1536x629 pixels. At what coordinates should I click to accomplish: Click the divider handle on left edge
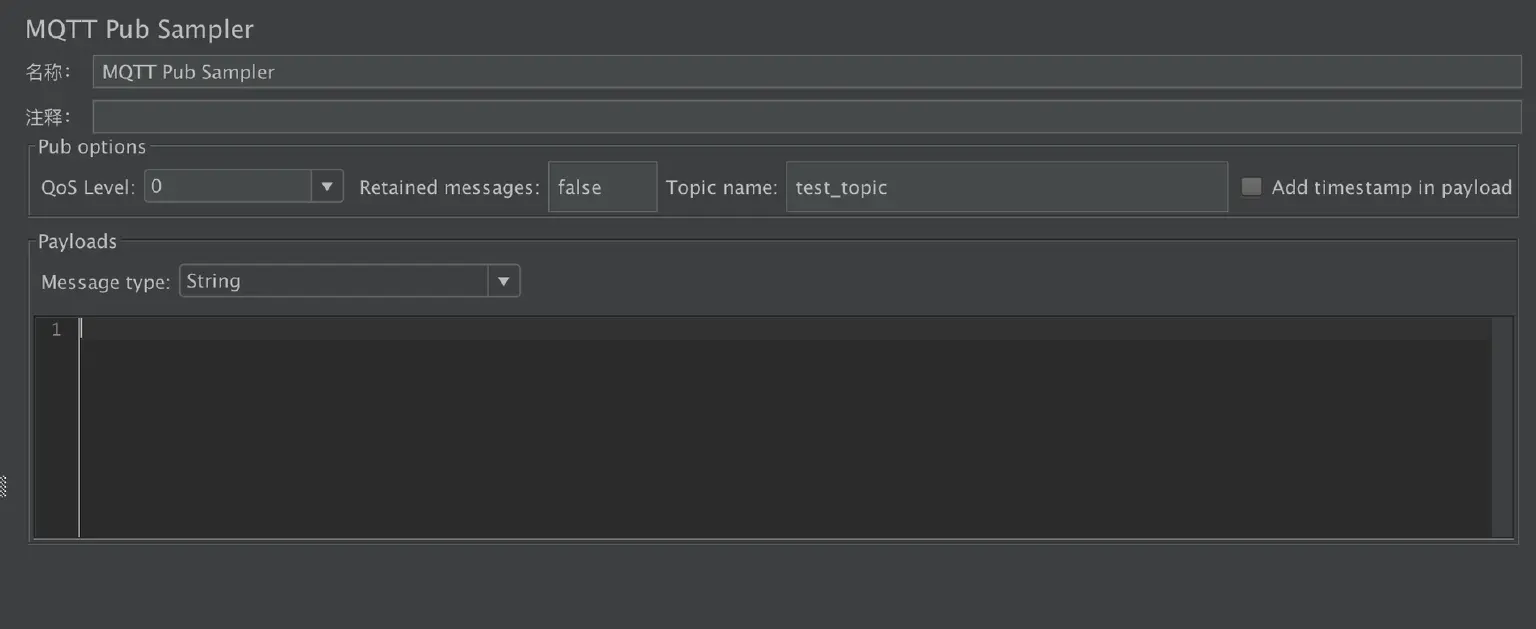[x=5, y=487]
